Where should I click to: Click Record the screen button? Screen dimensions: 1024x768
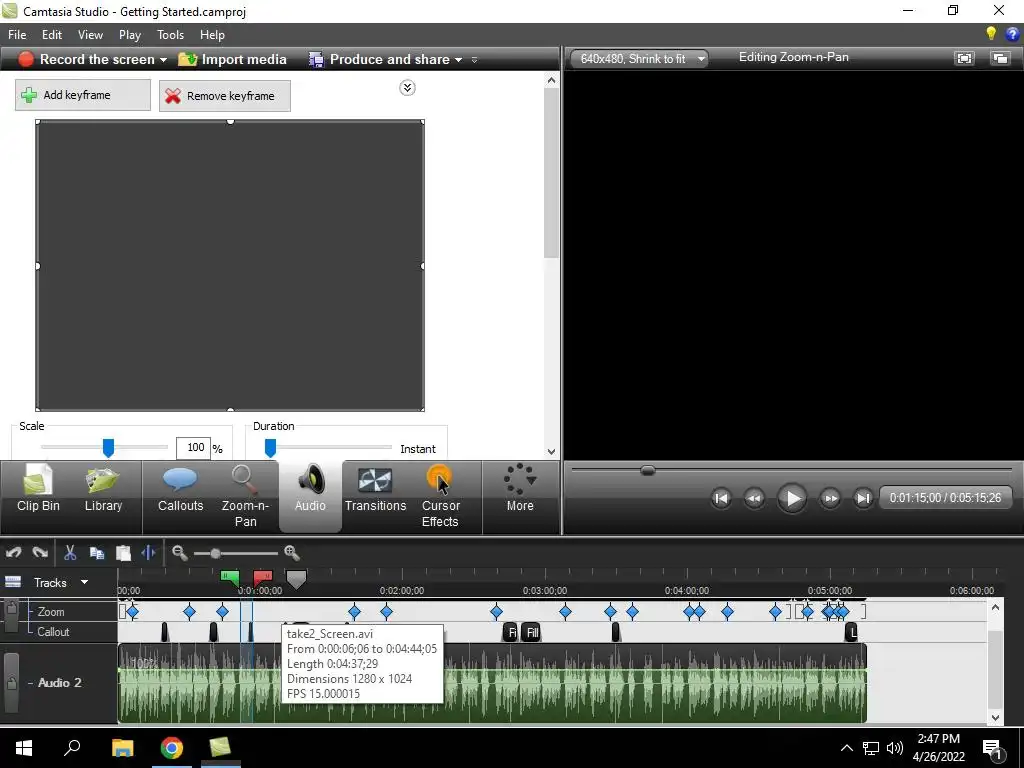point(86,59)
